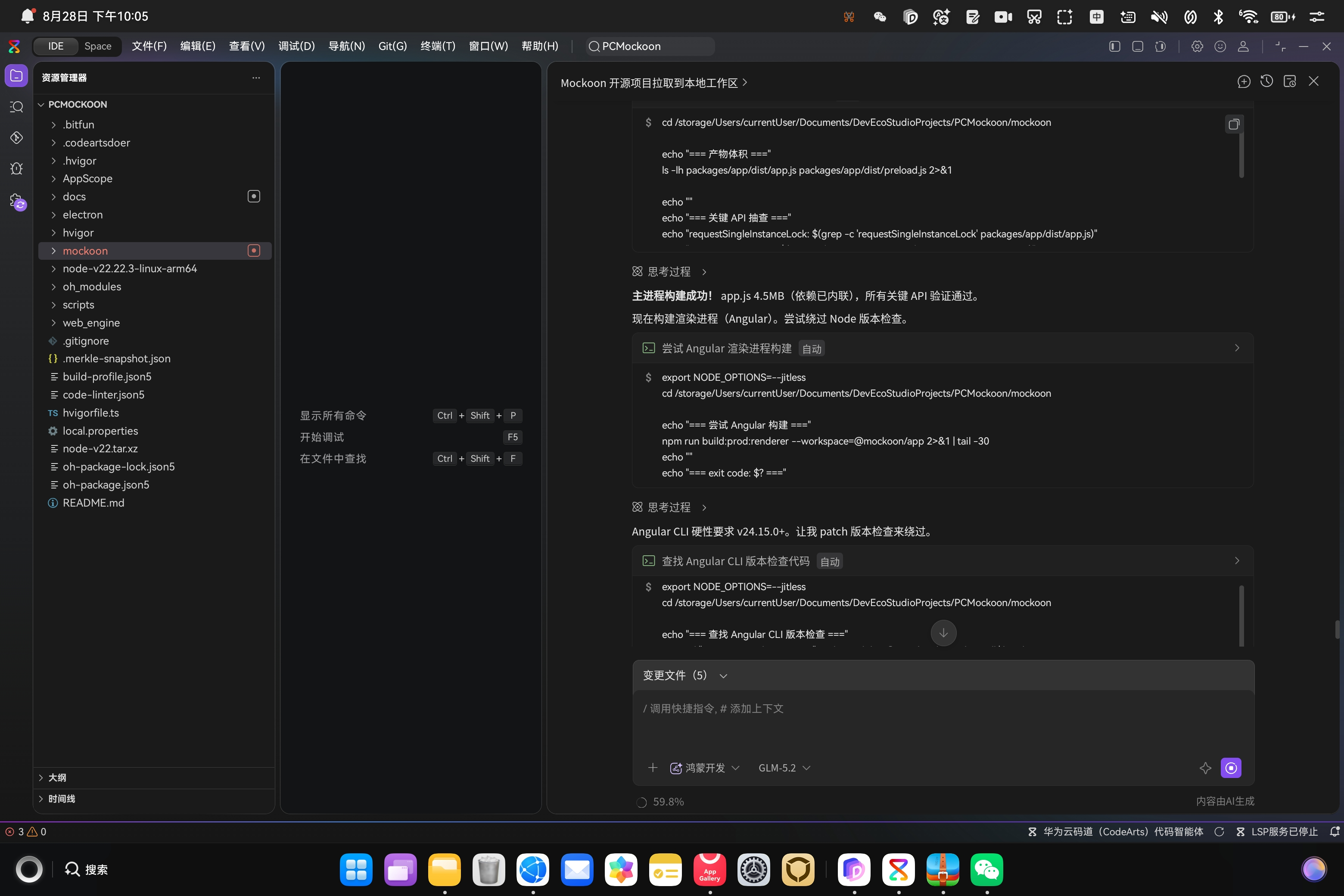Image resolution: width=1344 pixels, height=896 pixels.
Task: Open explorer more options menu
Action: coord(256,77)
